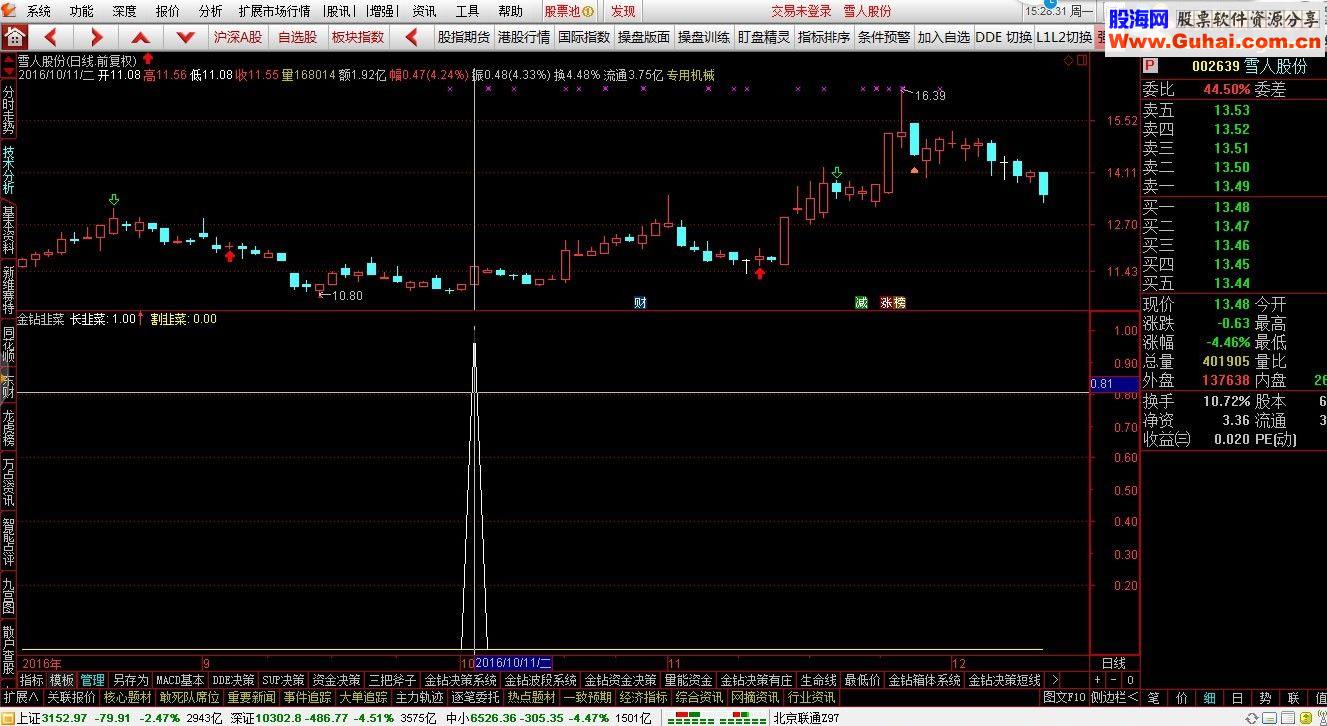1327x726 pixels.
Task: Select the 技术分析 side tab
Action: pyautogui.click(x=8, y=170)
